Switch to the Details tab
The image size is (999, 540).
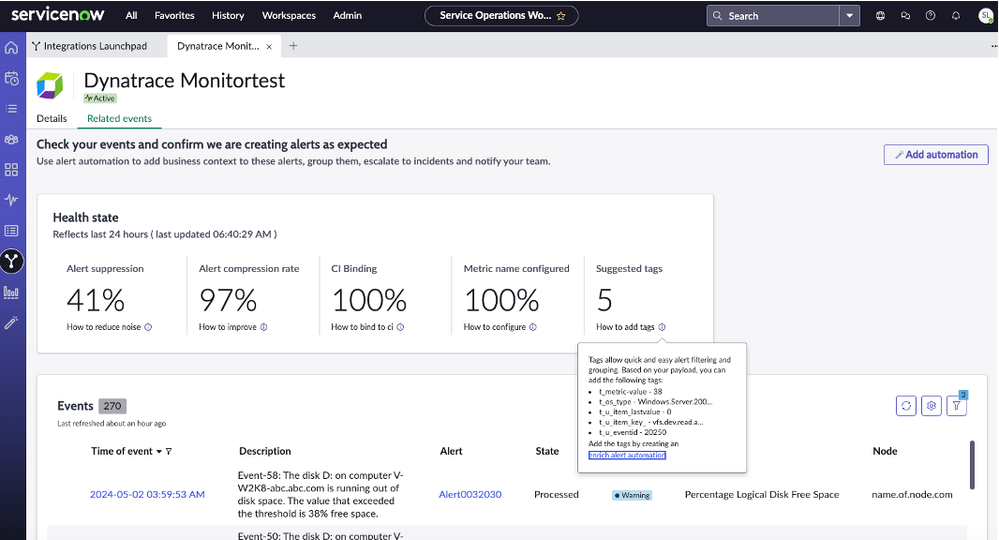coord(52,118)
